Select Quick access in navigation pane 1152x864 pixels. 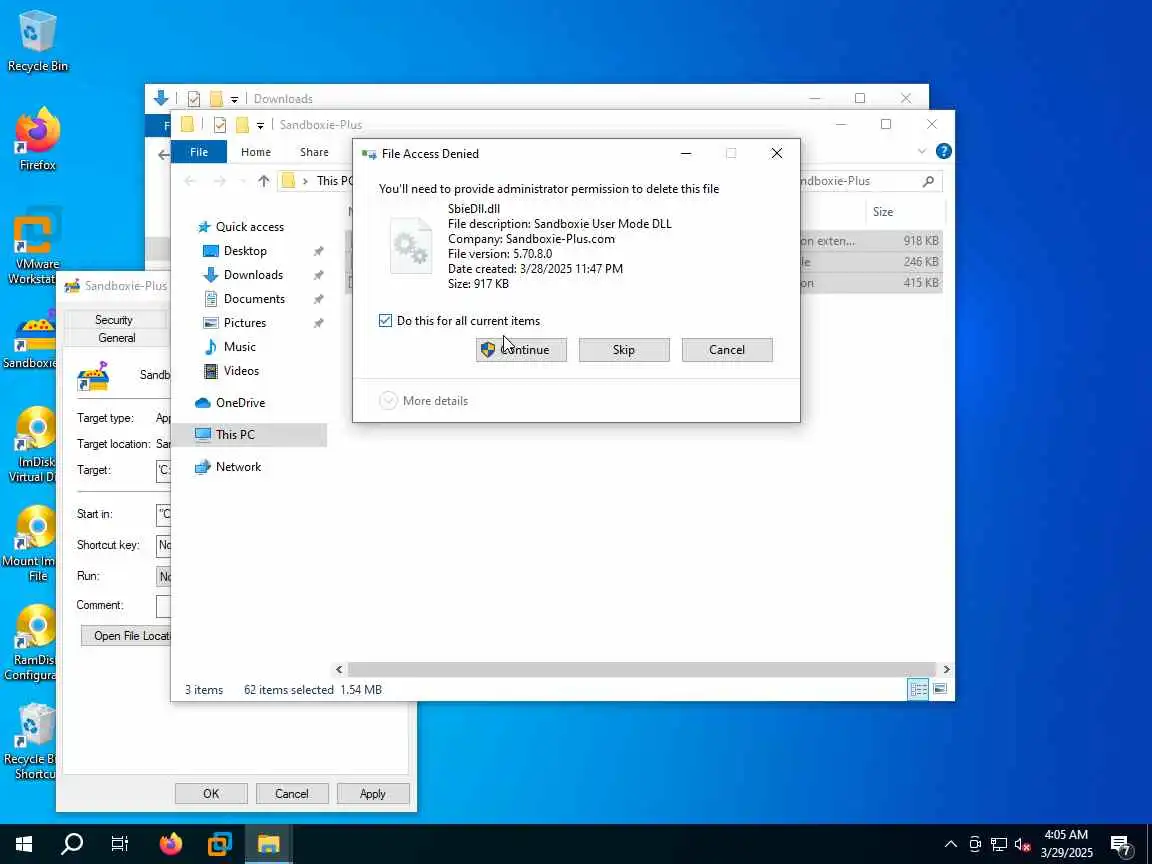pyautogui.click(x=249, y=227)
